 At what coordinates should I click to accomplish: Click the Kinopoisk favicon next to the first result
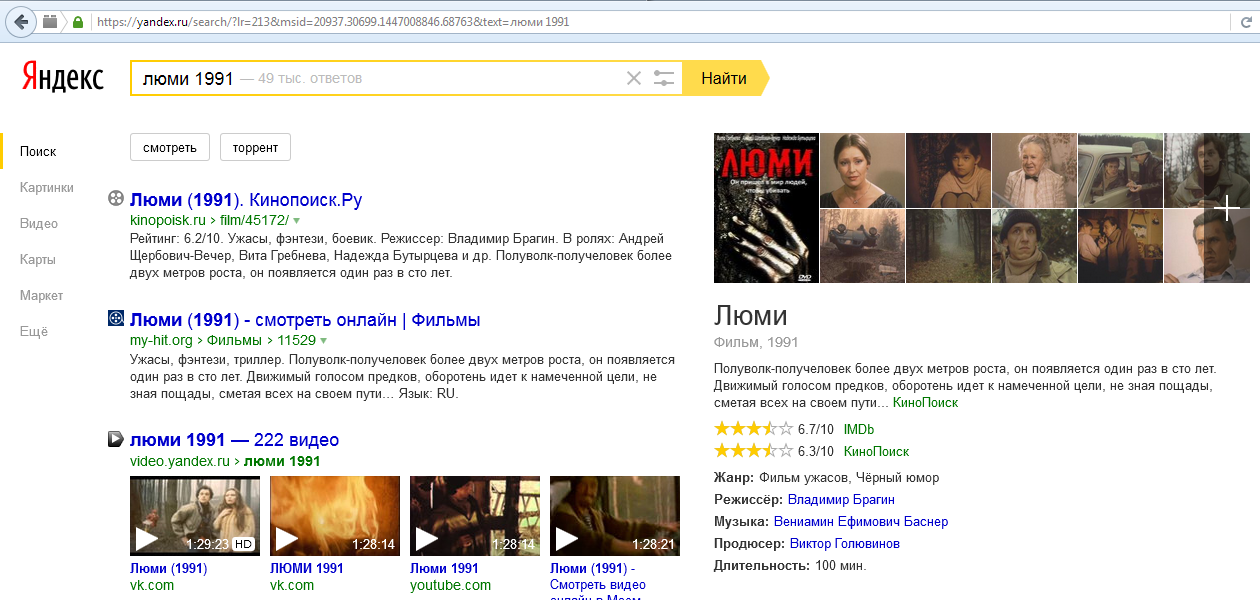point(116,199)
